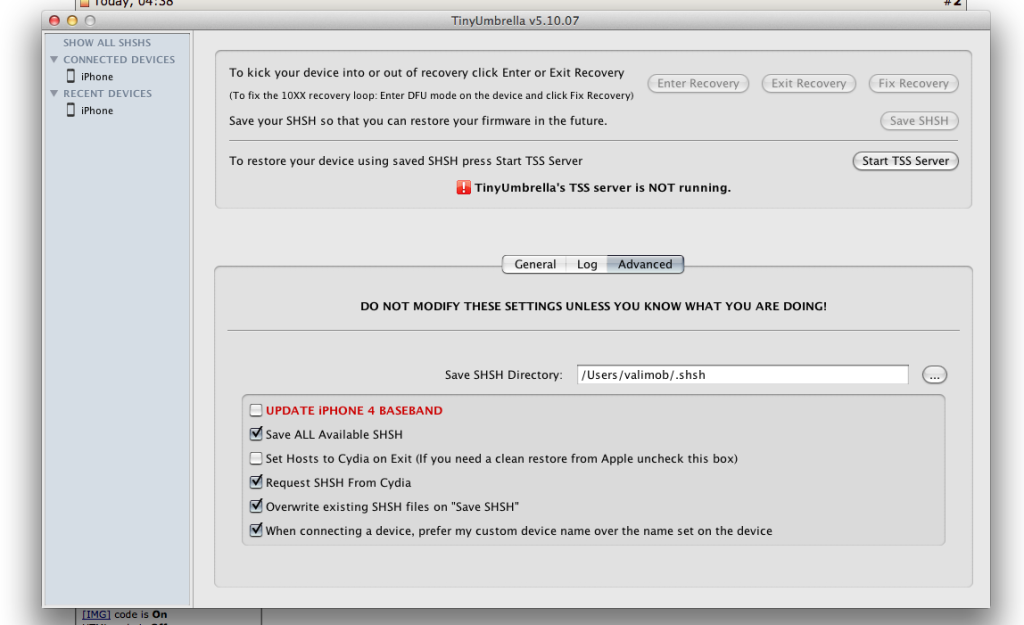Toggle prefer custom device name checkbox

tap(256, 530)
